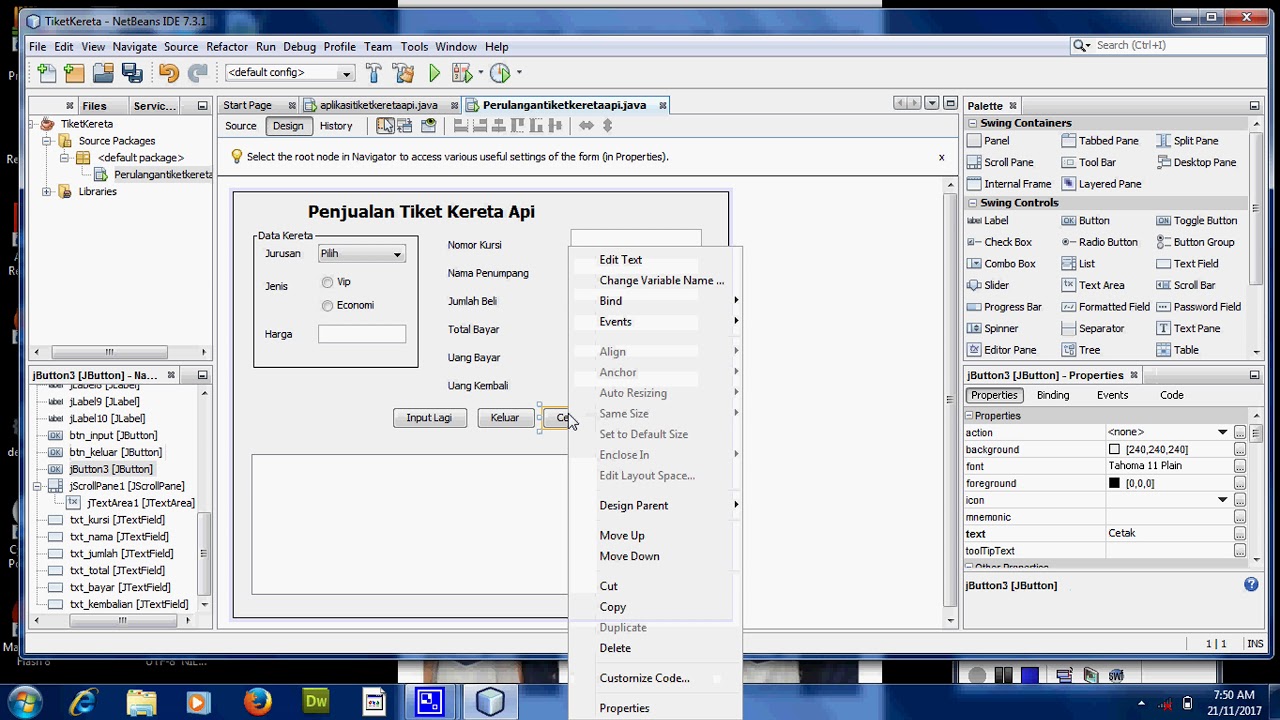Collapse the TiketKereta project node
This screenshot has height=720, width=1280.
coord(31,124)
